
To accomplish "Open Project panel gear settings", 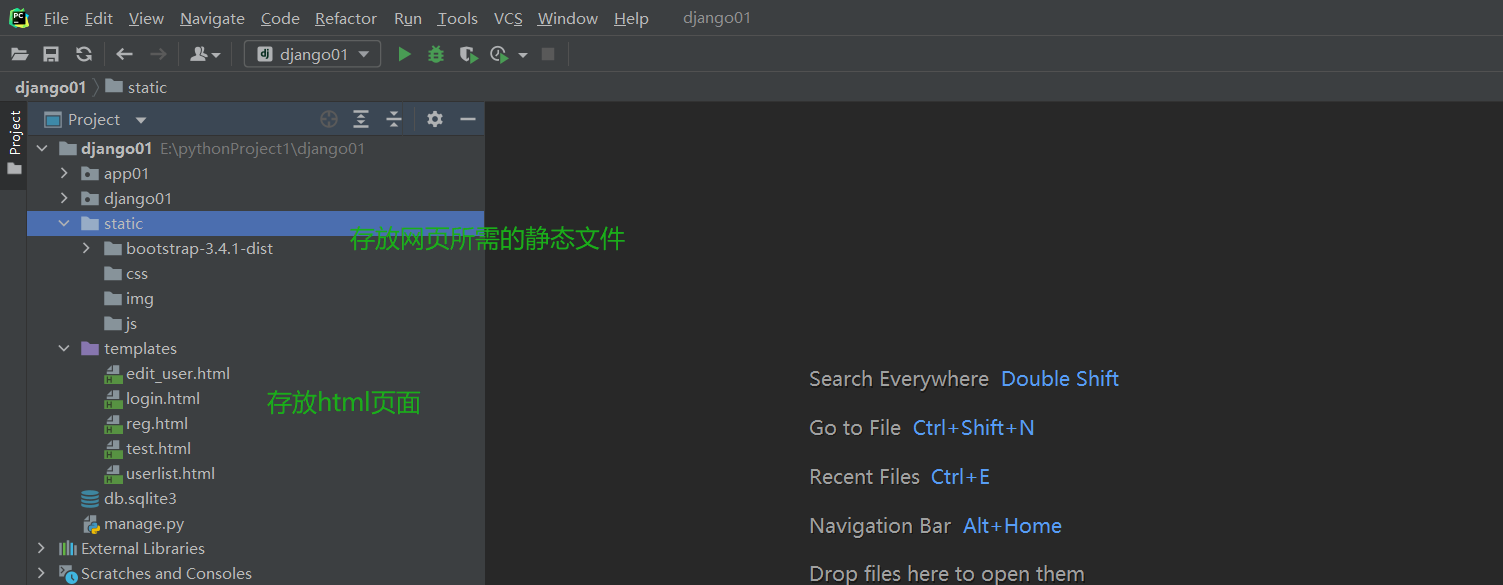I will click(434, 119).
